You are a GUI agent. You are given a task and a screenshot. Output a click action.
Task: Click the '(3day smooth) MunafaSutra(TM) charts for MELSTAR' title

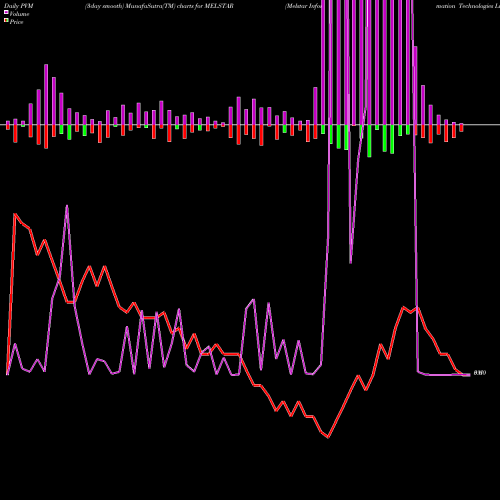click(x=159, y=6)
